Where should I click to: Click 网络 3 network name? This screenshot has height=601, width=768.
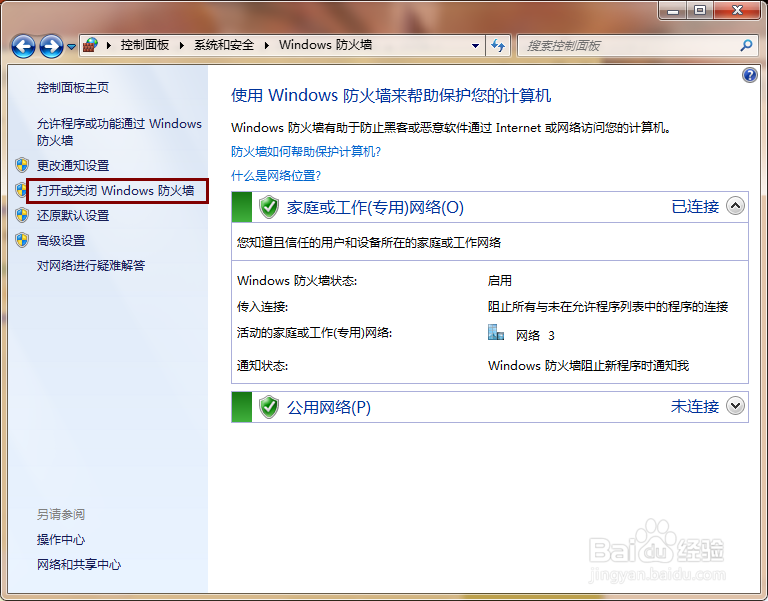coord(535,336)
